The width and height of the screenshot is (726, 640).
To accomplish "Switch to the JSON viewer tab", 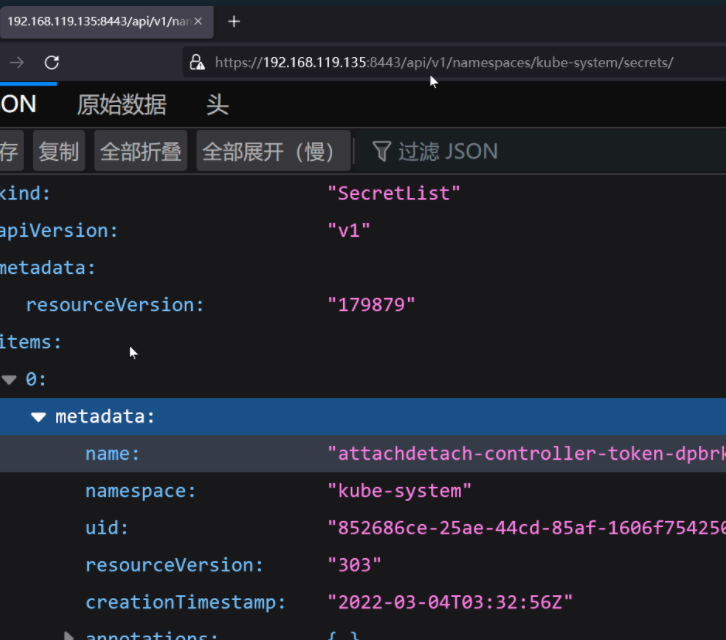I will pyautogui.click(x=19, y=104).
